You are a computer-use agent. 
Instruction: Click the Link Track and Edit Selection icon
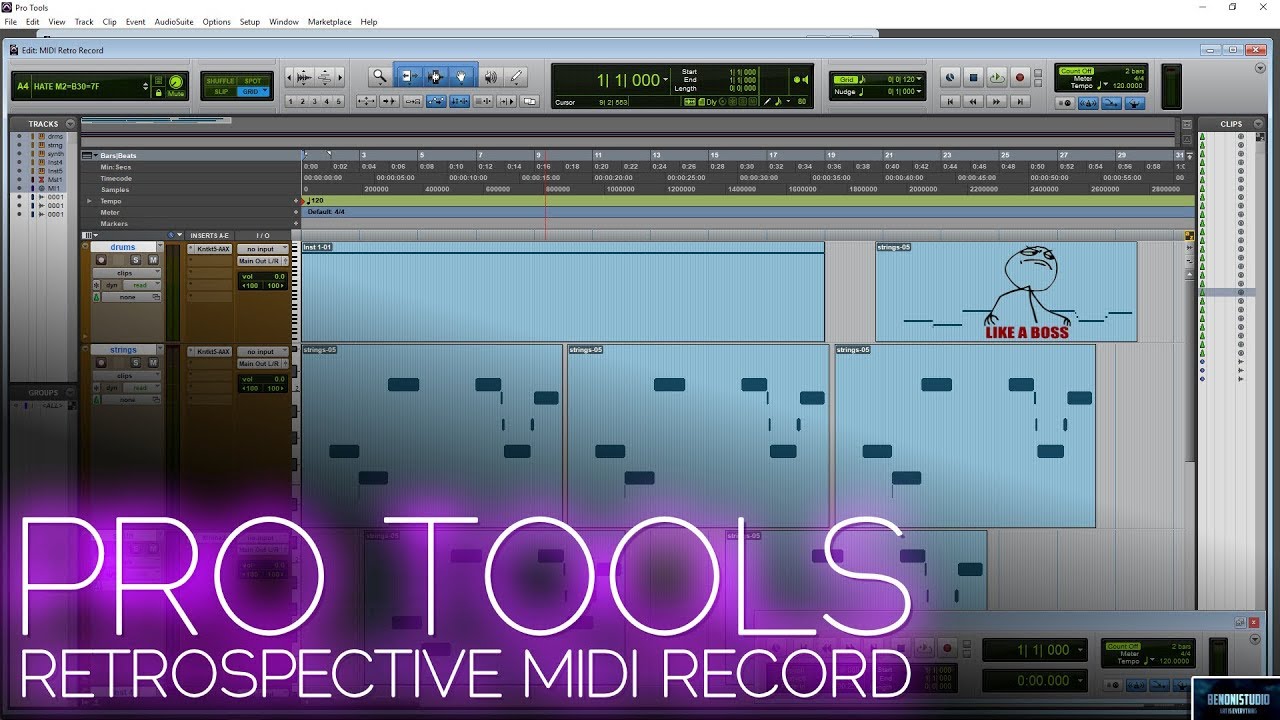pos(484,101)
